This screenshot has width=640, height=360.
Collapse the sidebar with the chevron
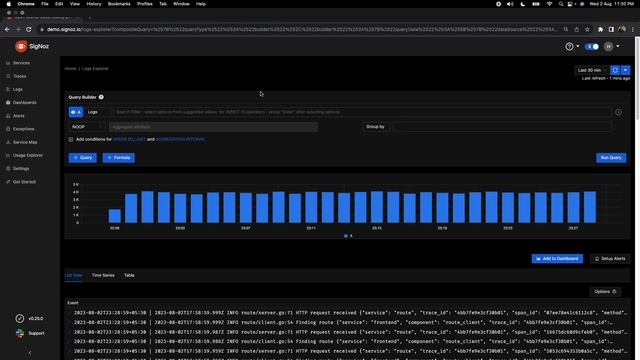pyautogui.click(x=30, y=353)
